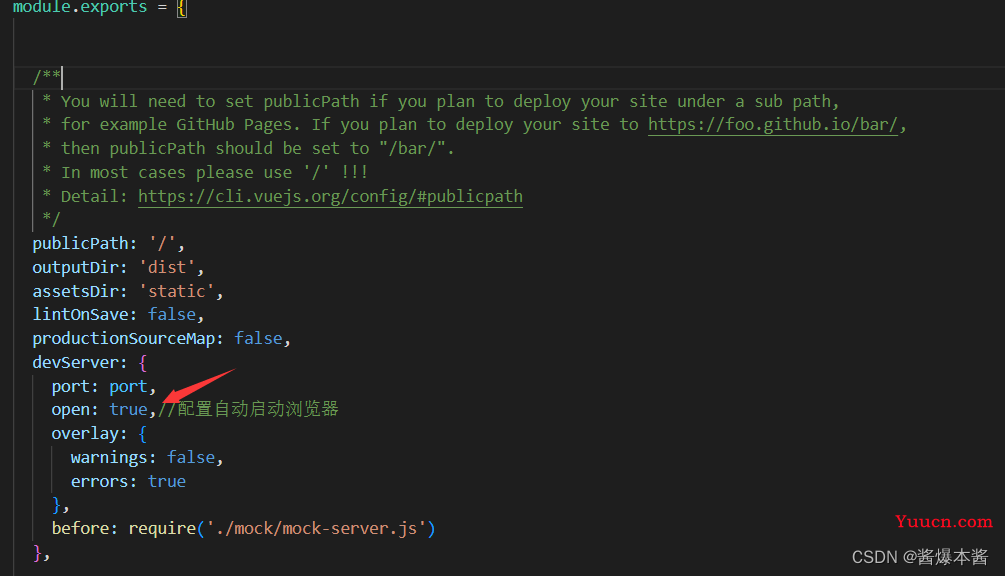Click the port value after port key
Viewport: 1005px width, 576px height.
pyautogui.click(x=128, y=386)
